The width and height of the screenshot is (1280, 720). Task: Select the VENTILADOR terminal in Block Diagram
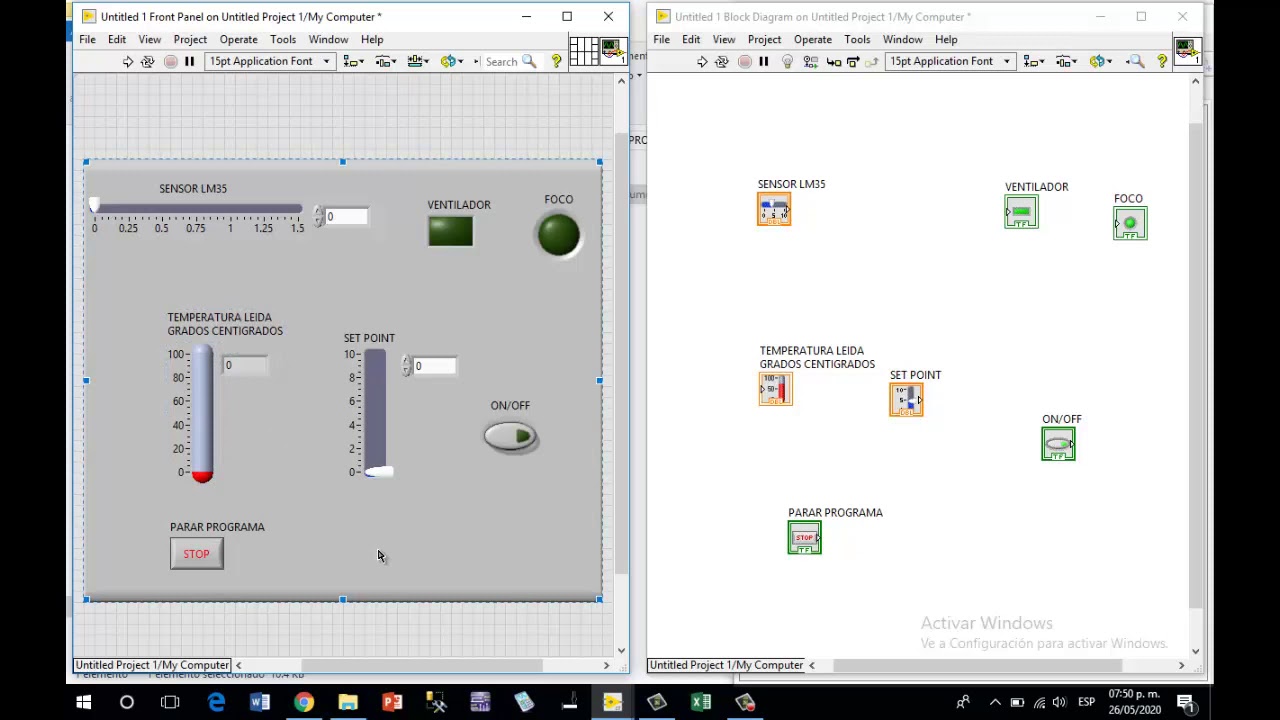click(x=1021, y=212)
